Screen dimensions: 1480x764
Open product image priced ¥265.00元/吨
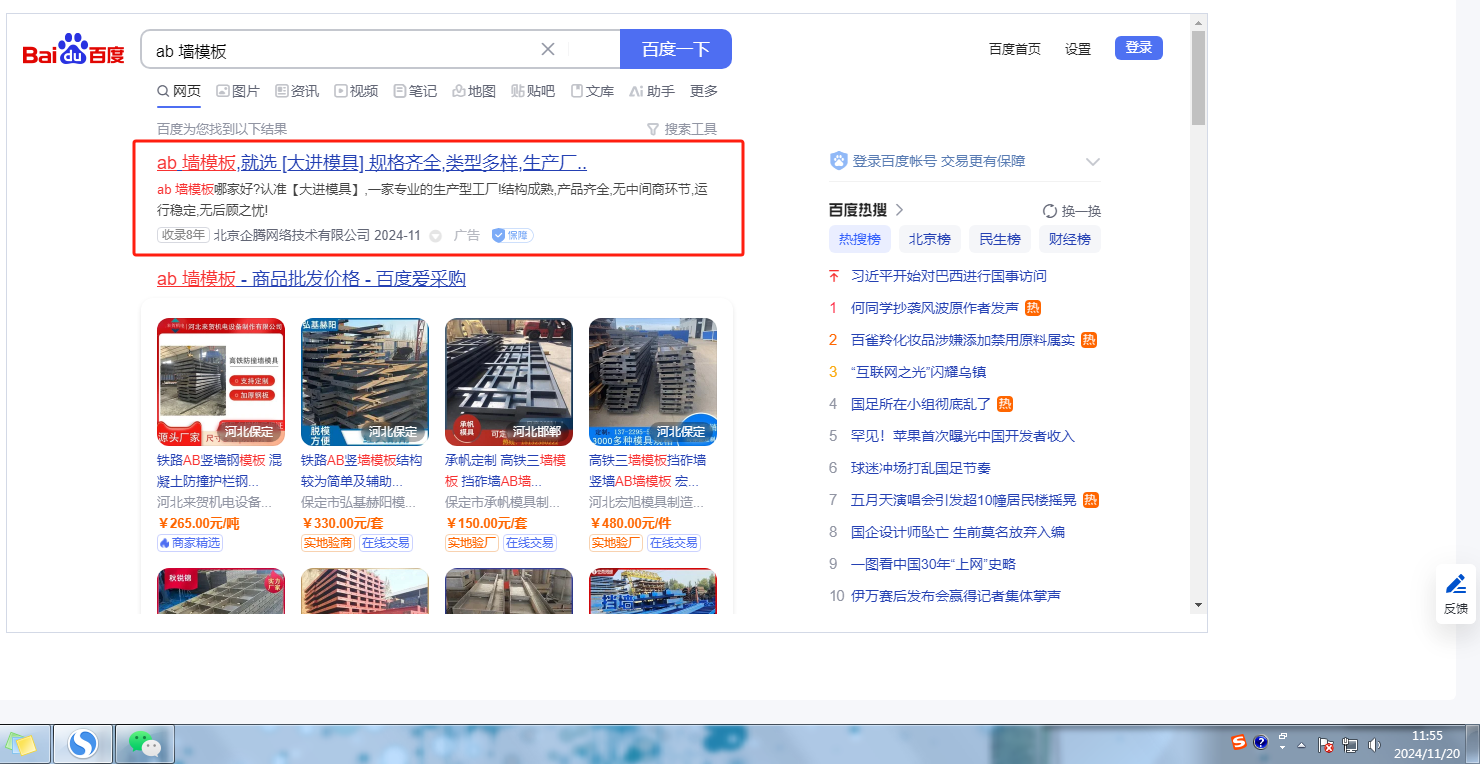click(x=221, y=382)
